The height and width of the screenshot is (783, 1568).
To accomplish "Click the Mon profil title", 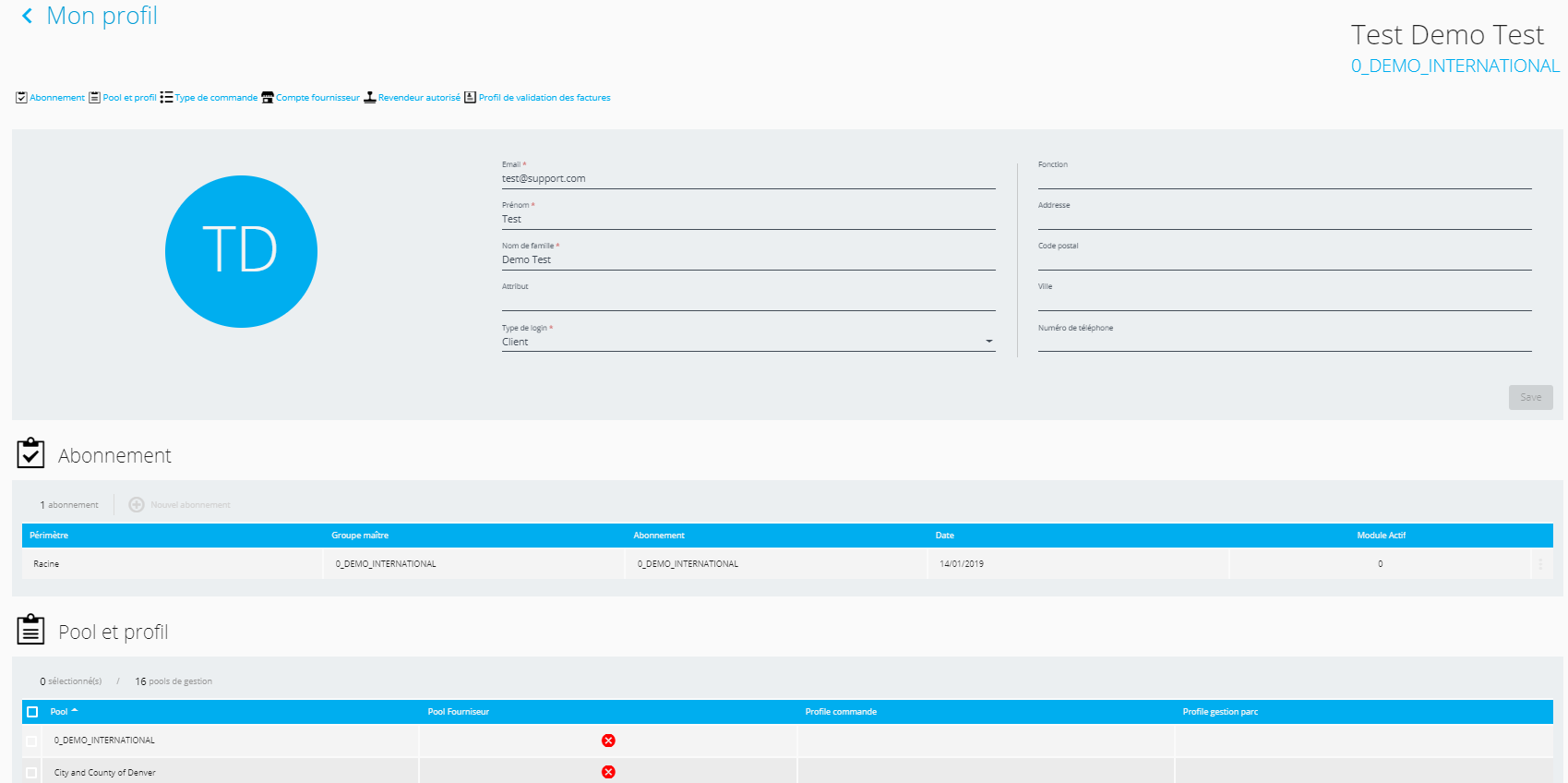I will tap(102, 16).
